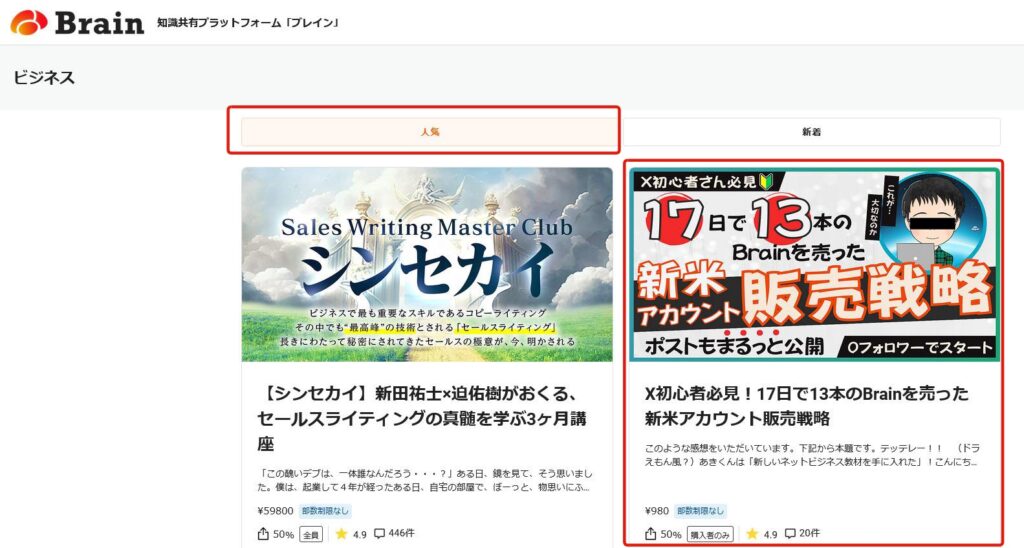Click the 446件 comment count text
This screenshot has width=1024, height=548.
tap(401, 534)
